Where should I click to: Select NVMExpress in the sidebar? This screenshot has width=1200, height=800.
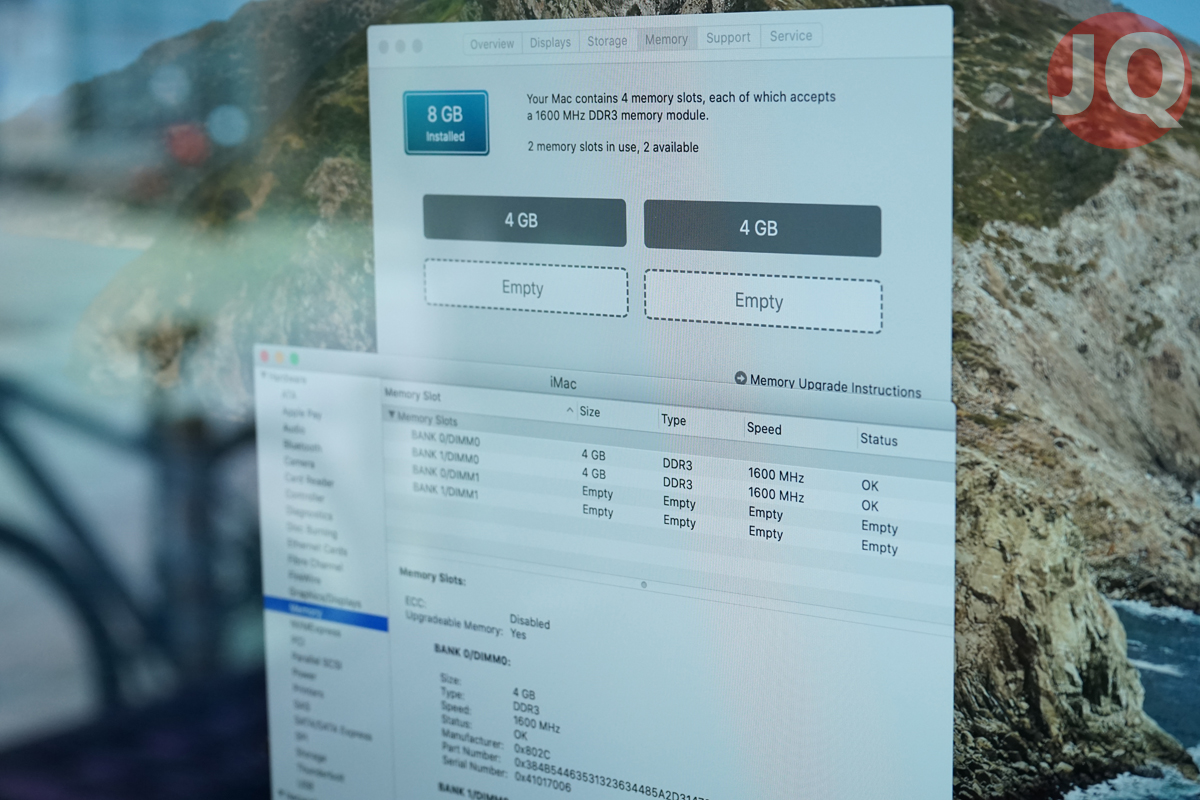click(x=315, y=631)
